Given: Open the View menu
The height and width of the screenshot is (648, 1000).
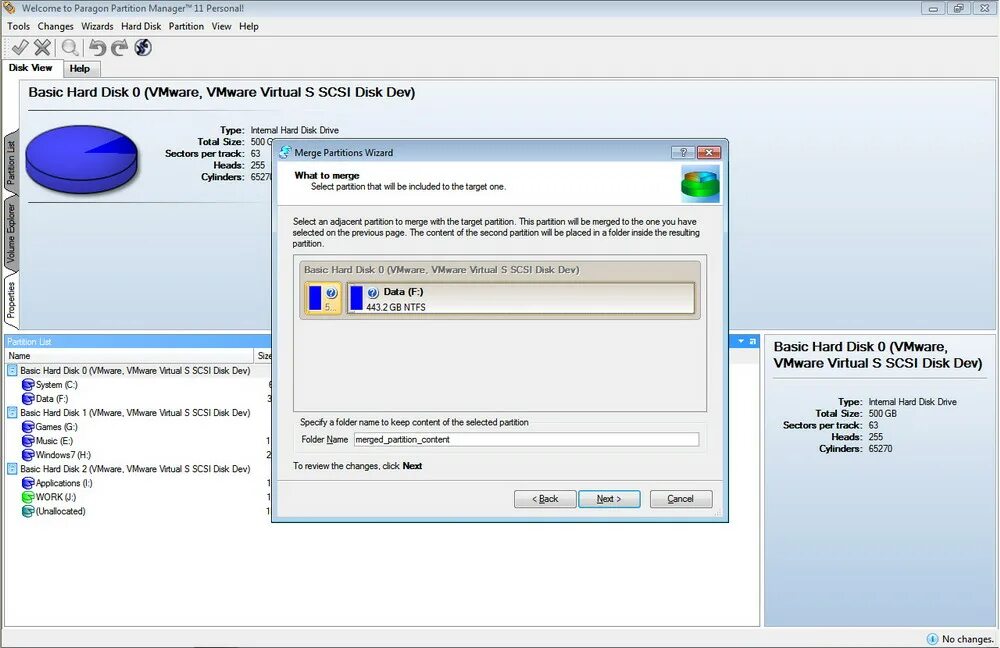Looking at the screenshot, I should coord(221,26).
